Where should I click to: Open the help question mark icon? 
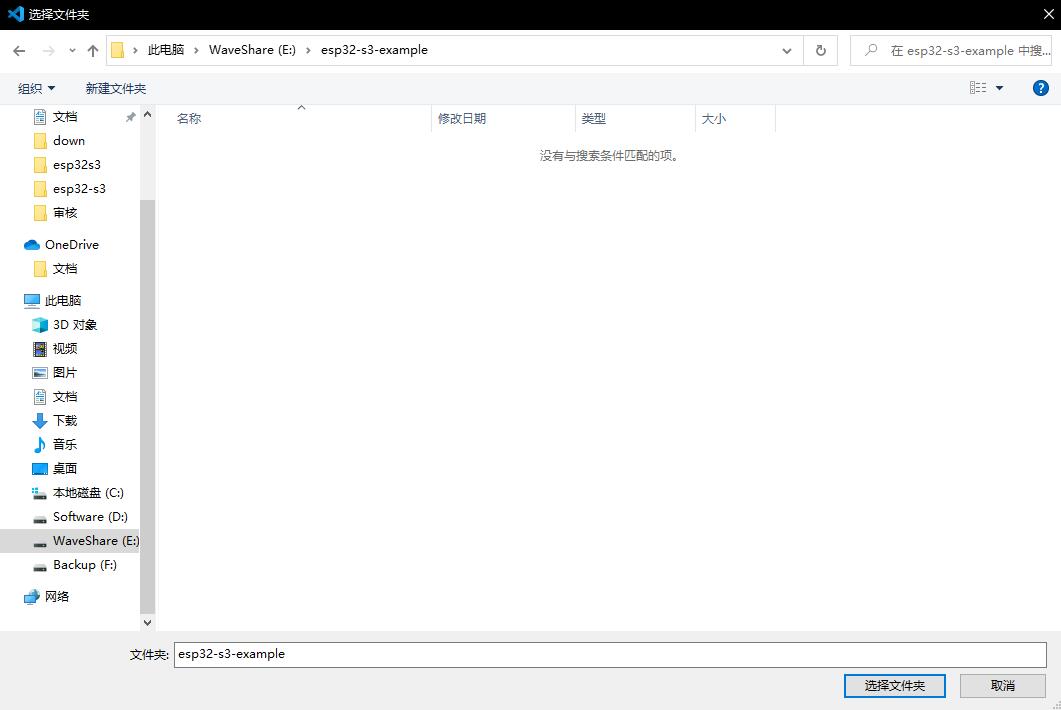tap(1040, 88)
